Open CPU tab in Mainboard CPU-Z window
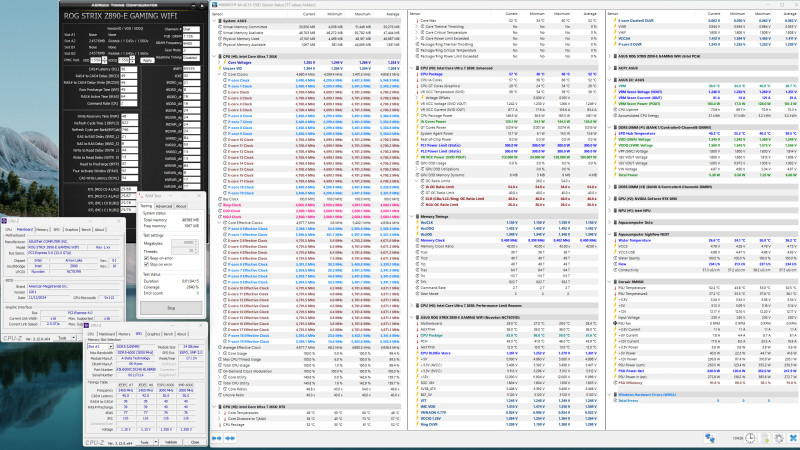 9,230
